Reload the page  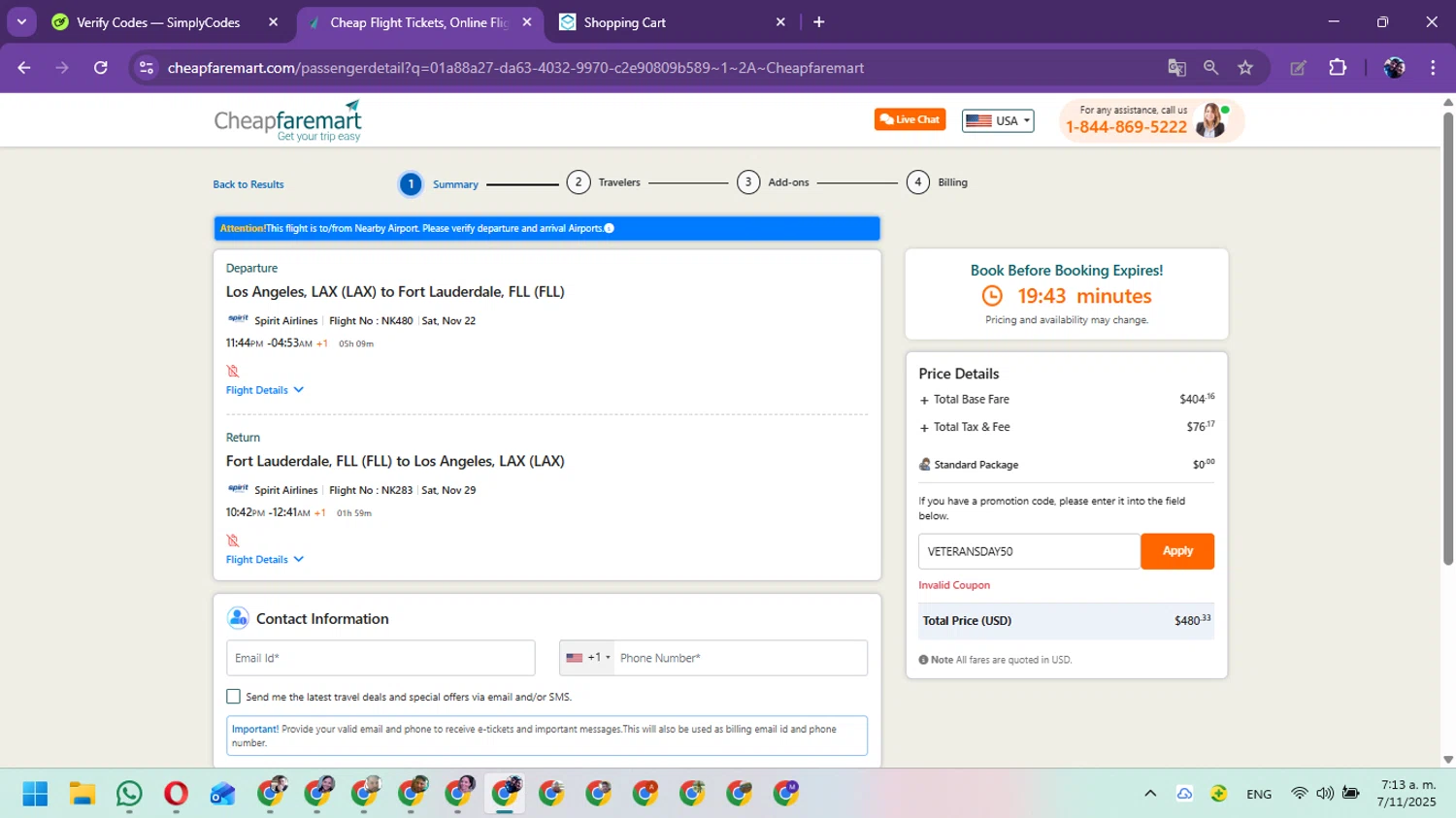click(x=101, y=68)
